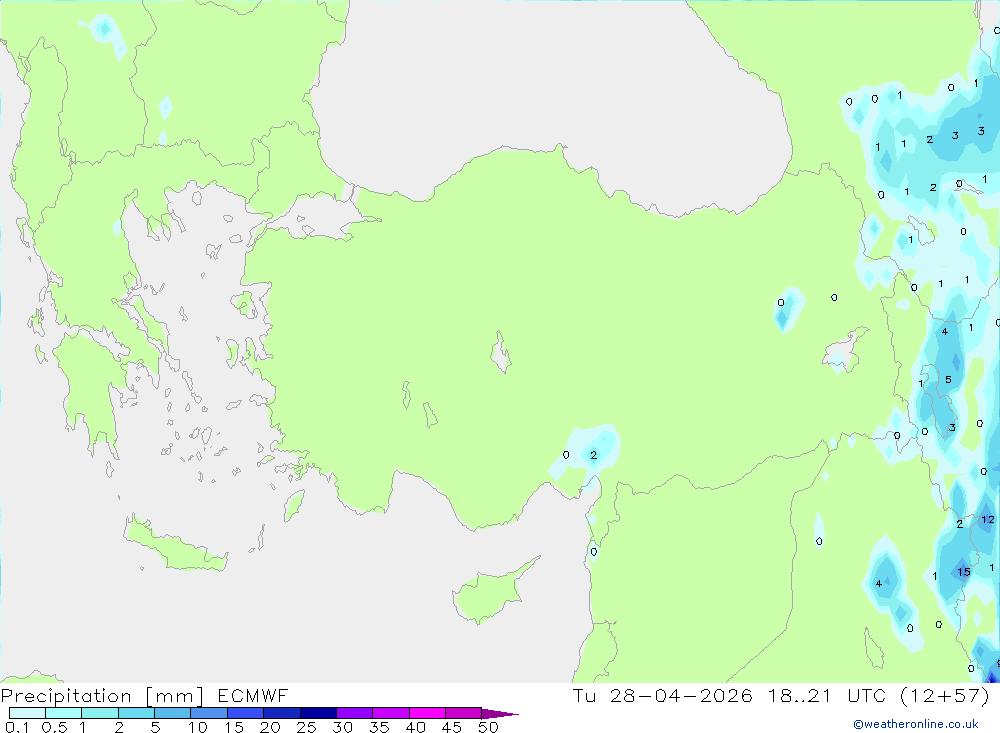Click the legend label "50"
The width and height of the screenshot is (1000, 733).
click(x=489, y=727)
